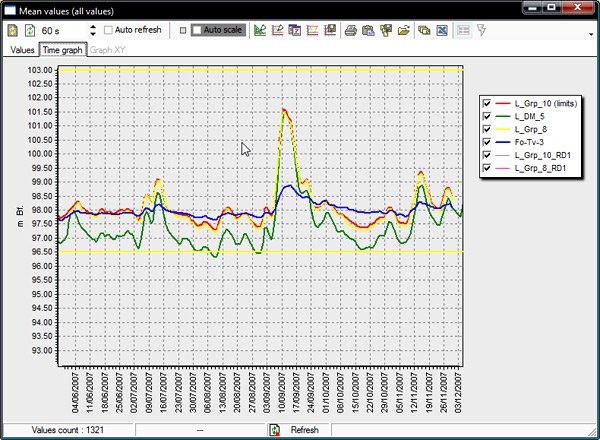The image size is (600, 440).
Task: Click the L_Grp_8_RD1 legend label
Action: click(540, 168)
